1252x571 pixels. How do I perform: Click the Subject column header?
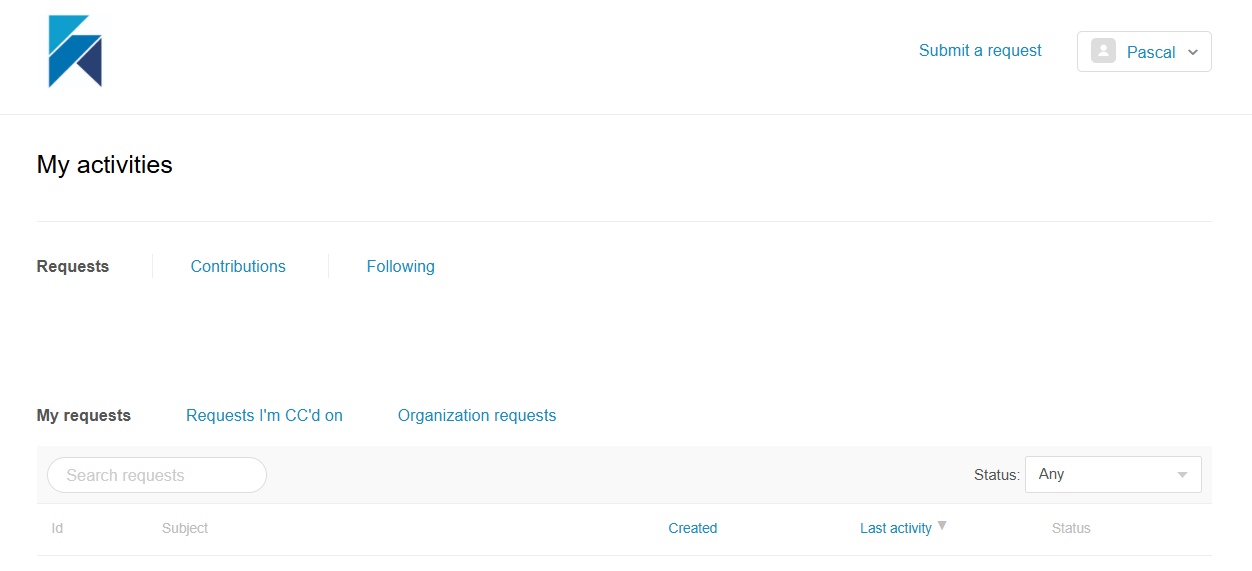[185, 529]
